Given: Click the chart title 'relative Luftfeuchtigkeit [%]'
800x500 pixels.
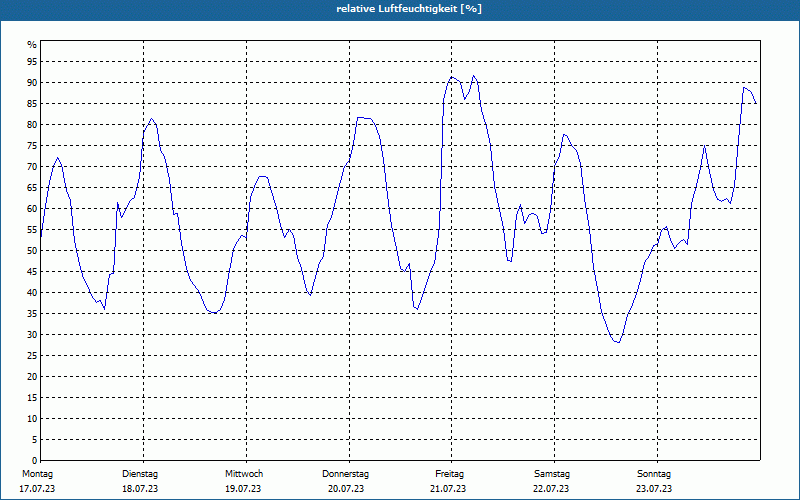Looking at the screenshot, I should (x=409, y=9).
